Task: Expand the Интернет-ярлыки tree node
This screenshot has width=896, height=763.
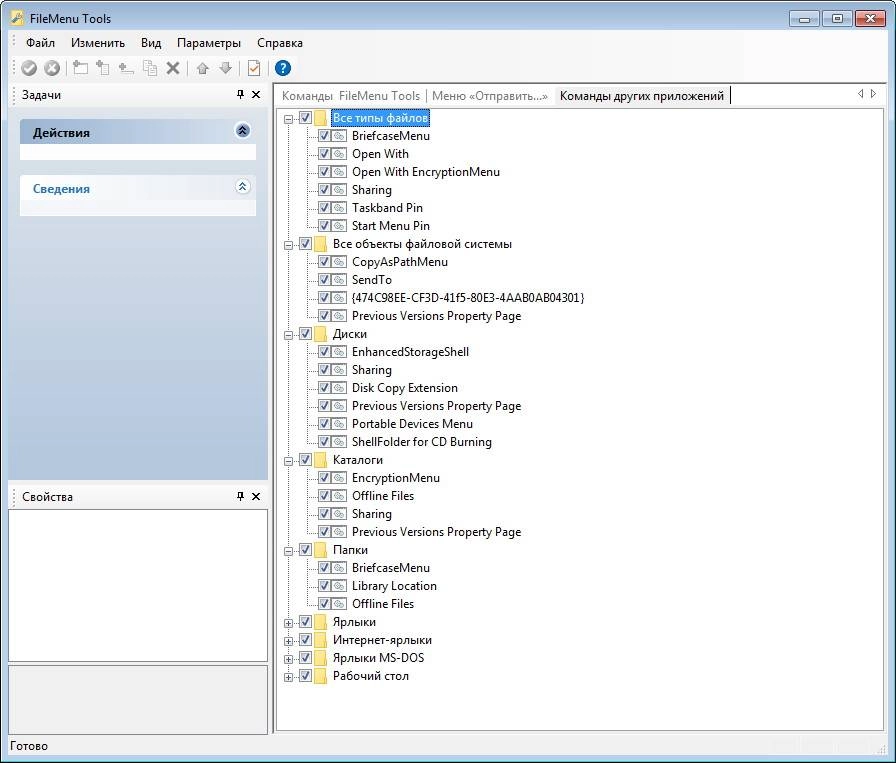Action: [x=289, y=641]
